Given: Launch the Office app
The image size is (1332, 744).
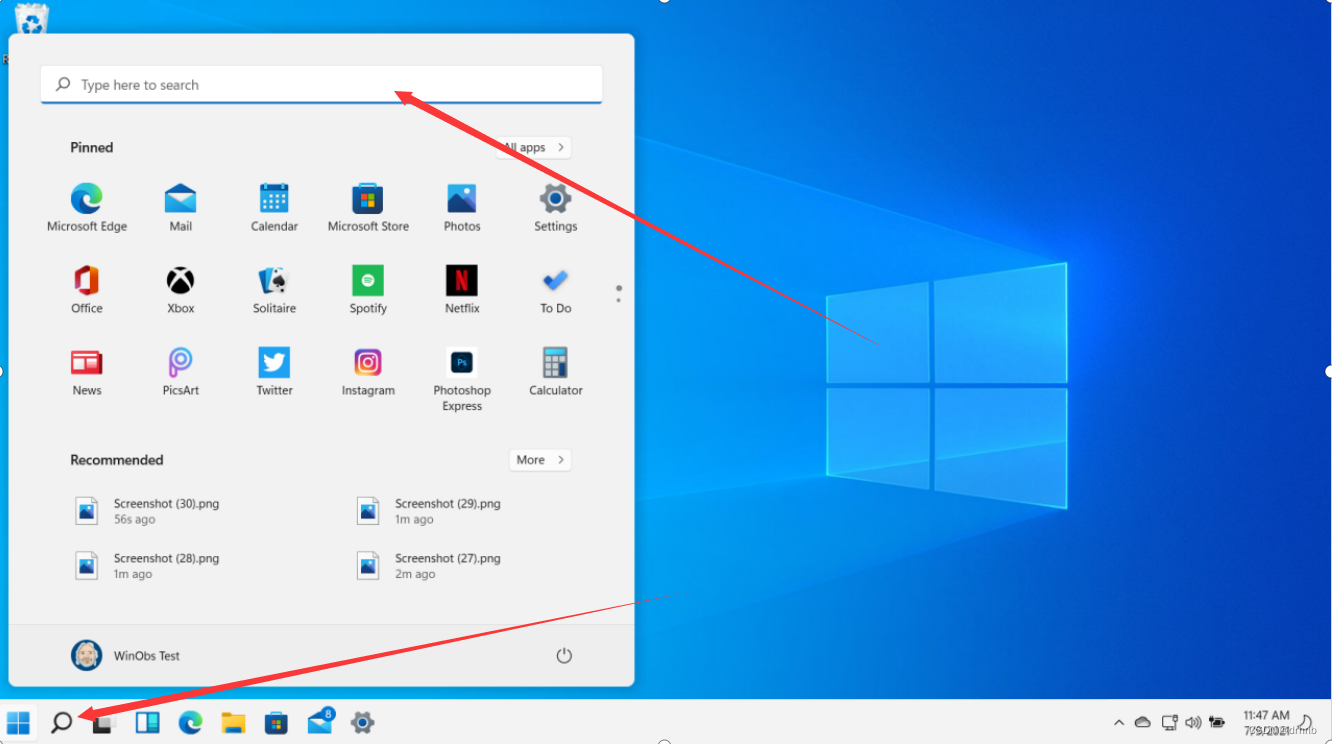Looking at the screenshot, I should pyautogui.click(x=87, y=290).
